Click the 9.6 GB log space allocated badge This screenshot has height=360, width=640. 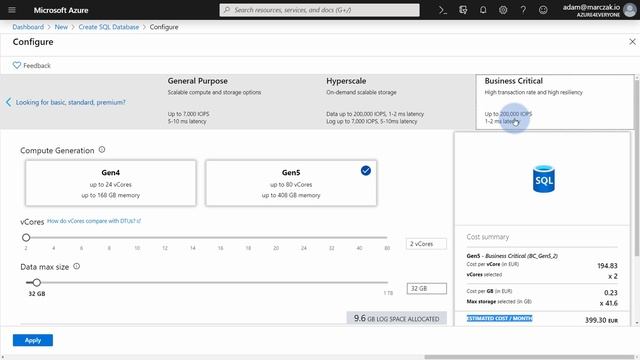tap(396, 318)
